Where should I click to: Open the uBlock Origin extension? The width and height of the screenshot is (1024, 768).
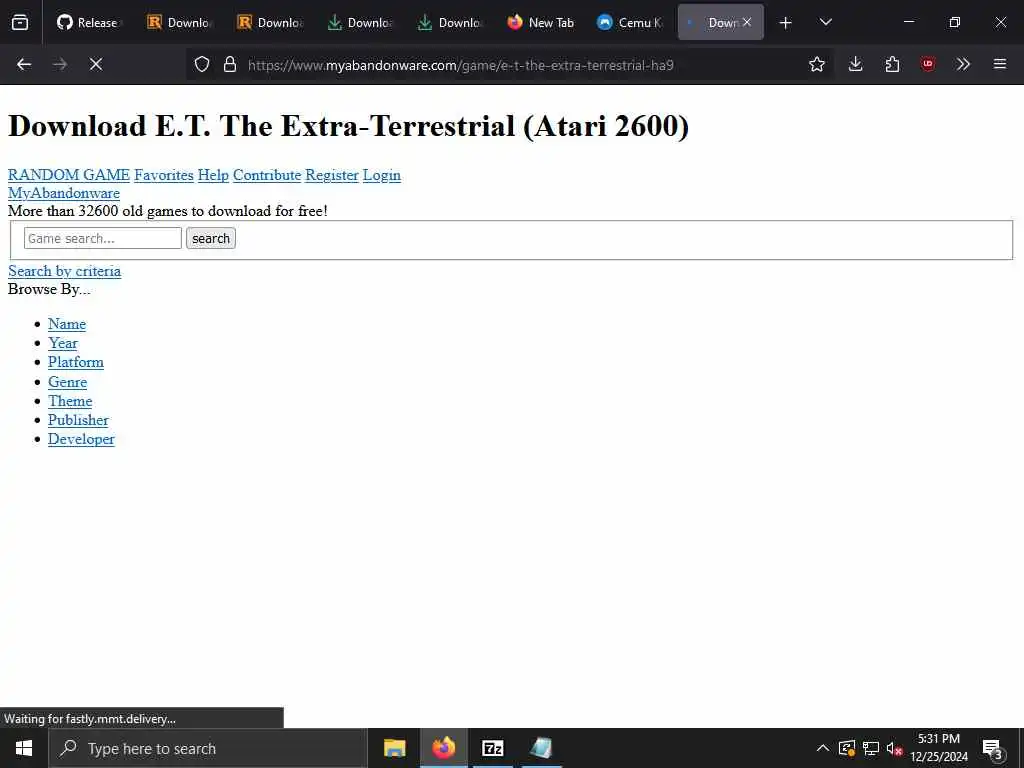[x=928, y=64]
